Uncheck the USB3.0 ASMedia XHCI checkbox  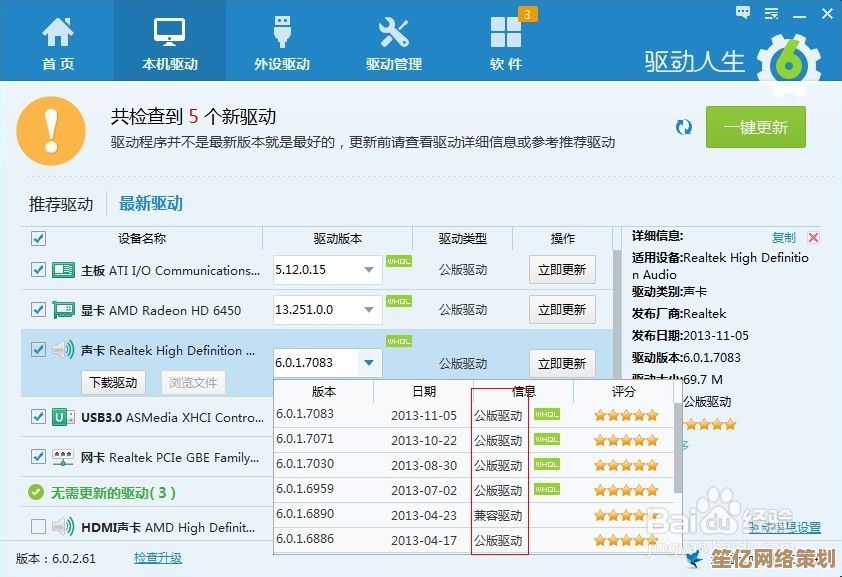coord(38,417)
